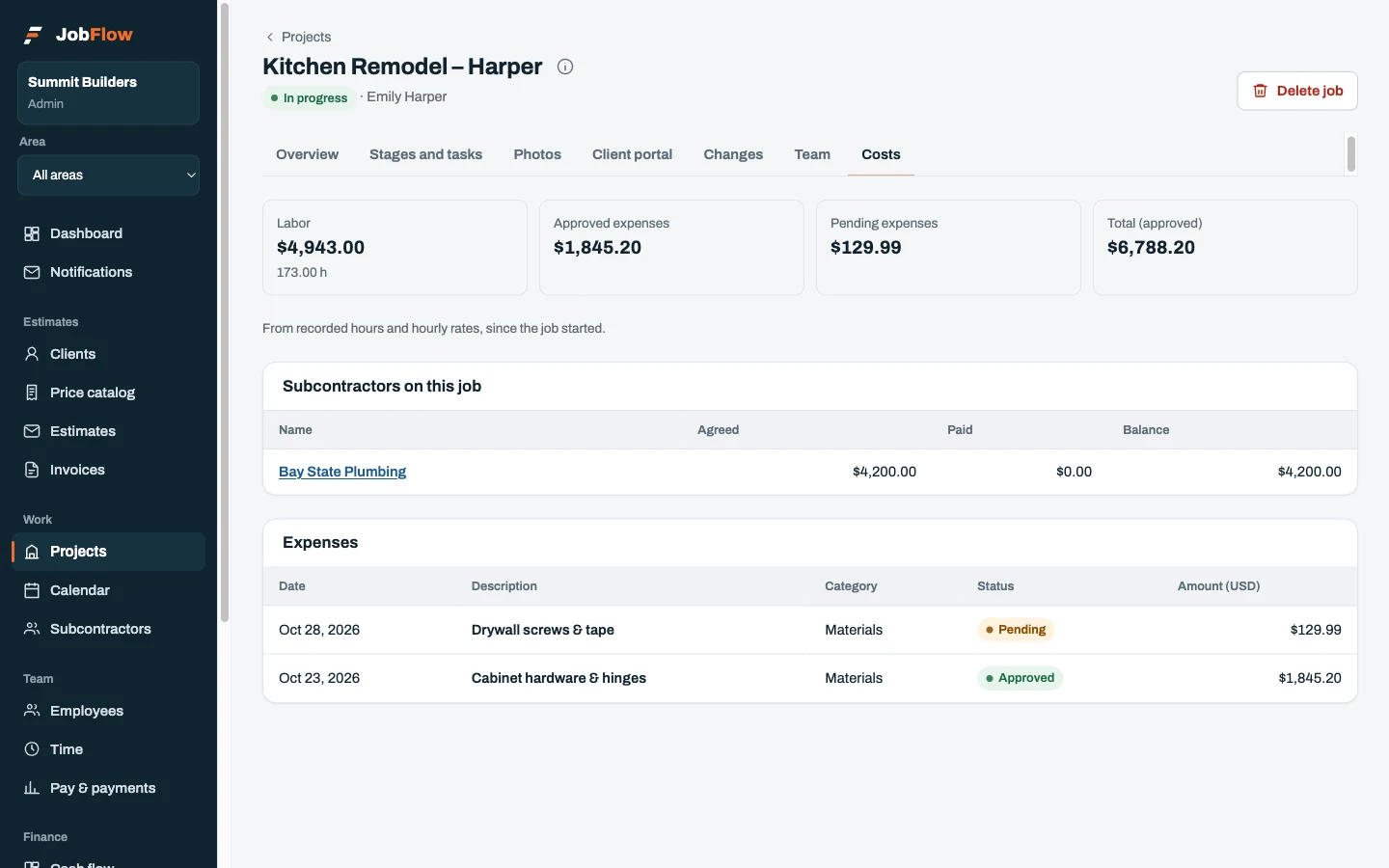The width and height of the screenshot is (1389, 868).
Task: Click the Pay & payments chart icon
Action: [x=32, y=788]
